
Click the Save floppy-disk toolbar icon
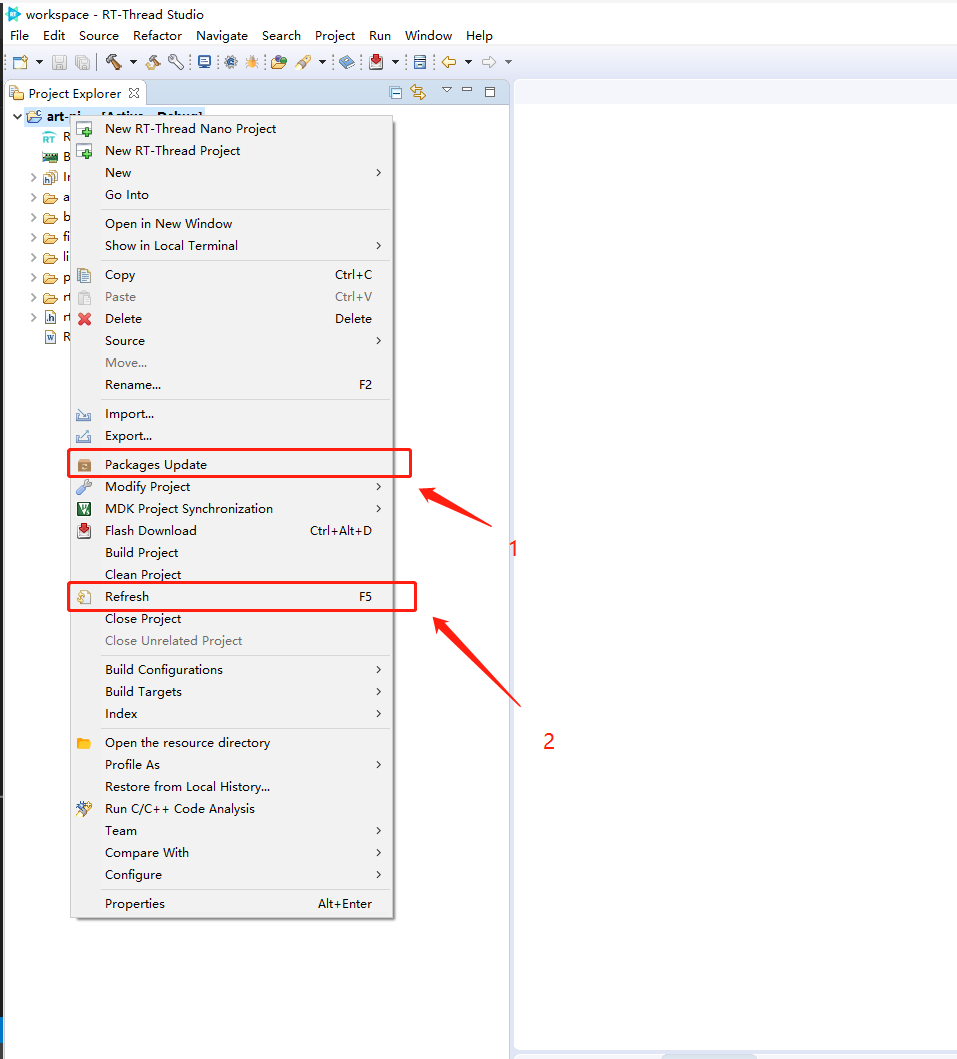click(59, 62)
